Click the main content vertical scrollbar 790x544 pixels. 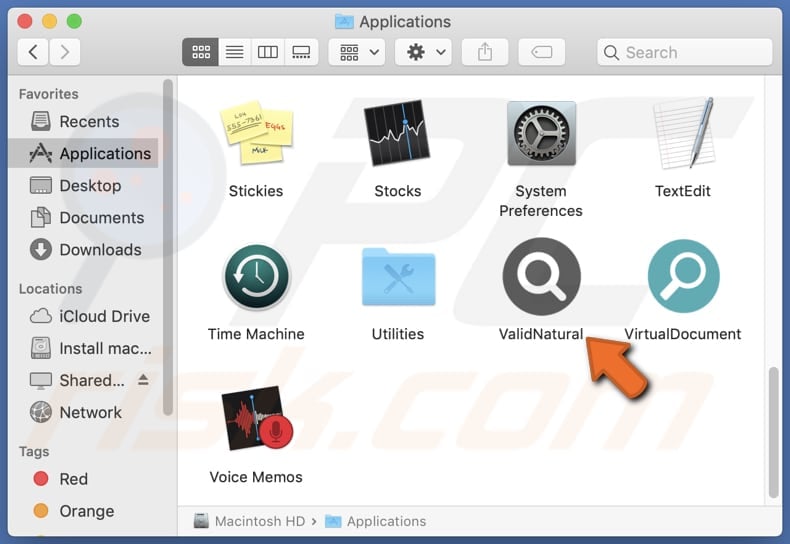pyautogui.click(x=773, y=432)
